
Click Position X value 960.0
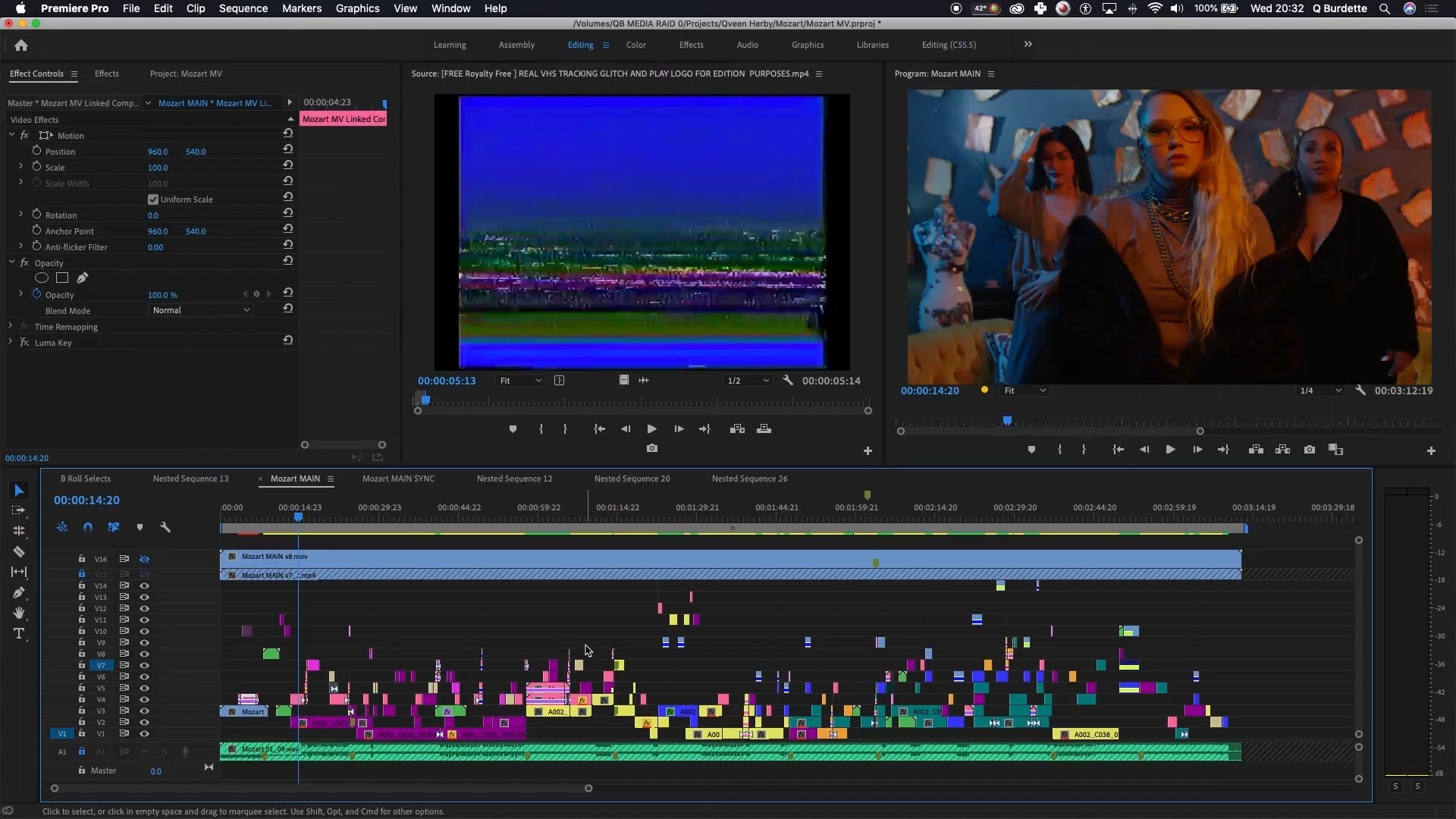pyautogui.click(x=157, y=152)
